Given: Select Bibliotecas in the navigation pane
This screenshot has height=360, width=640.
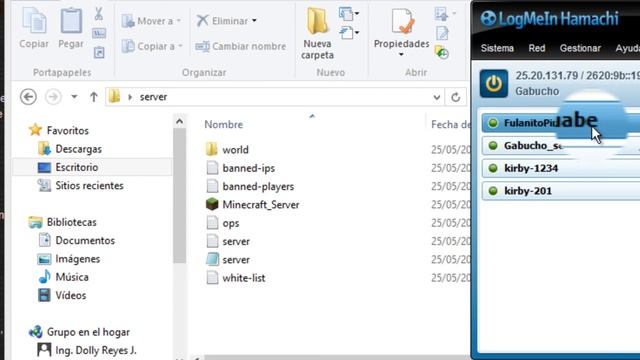Looking at the screenshot, I should pyautogui.click(x=63, y=222).
